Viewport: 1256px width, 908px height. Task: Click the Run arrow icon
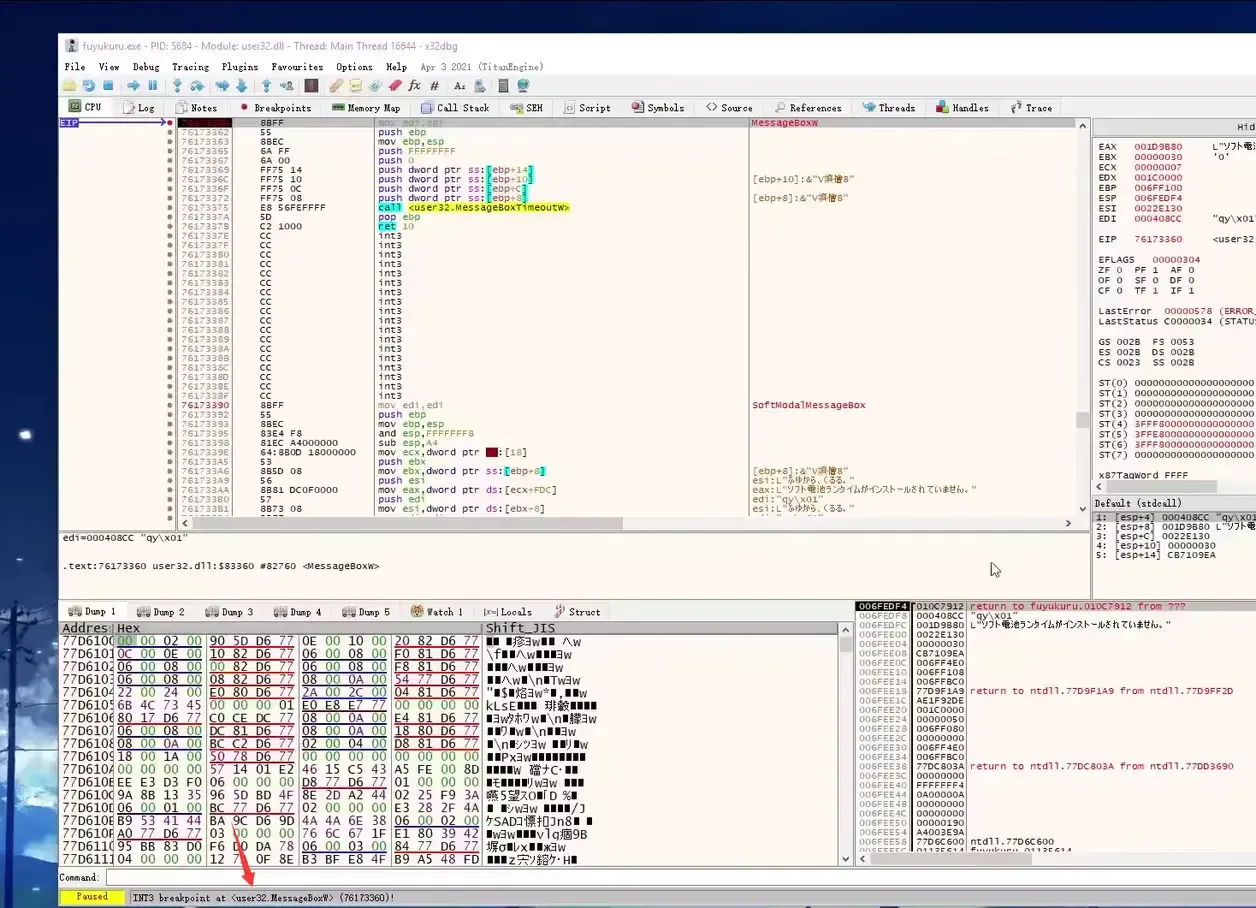point(133,86)
